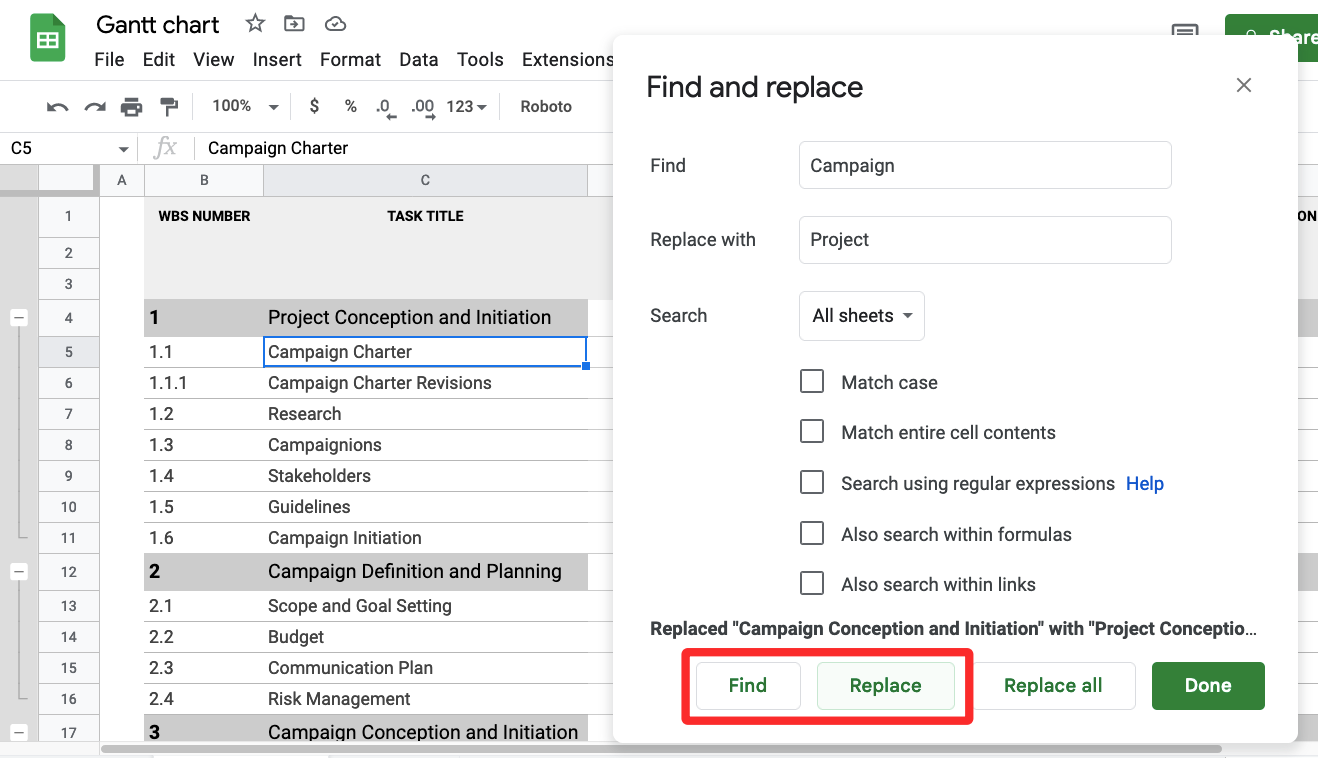This screenshot has width=1318, height=758.
Task: Click the redo arrow in toolbar
Action: 95,107
